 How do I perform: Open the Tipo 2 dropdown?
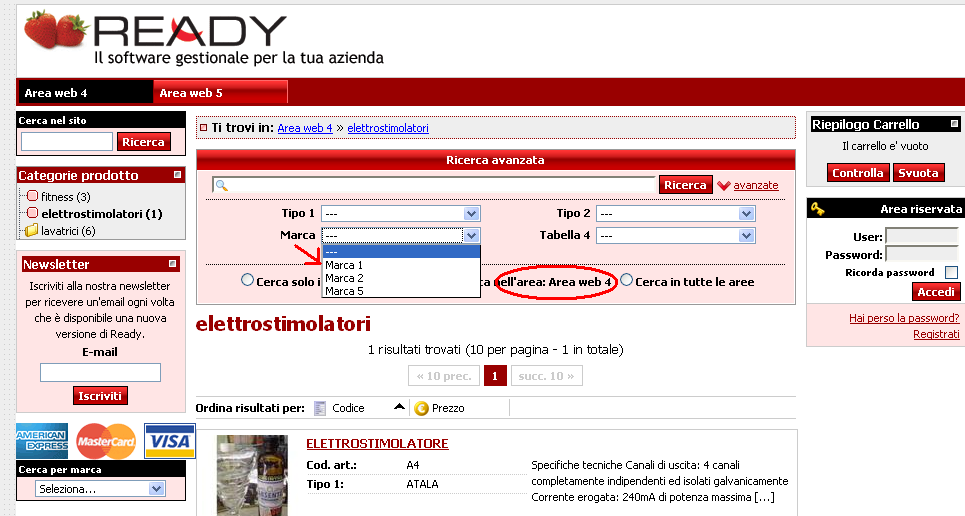[676, 214]
